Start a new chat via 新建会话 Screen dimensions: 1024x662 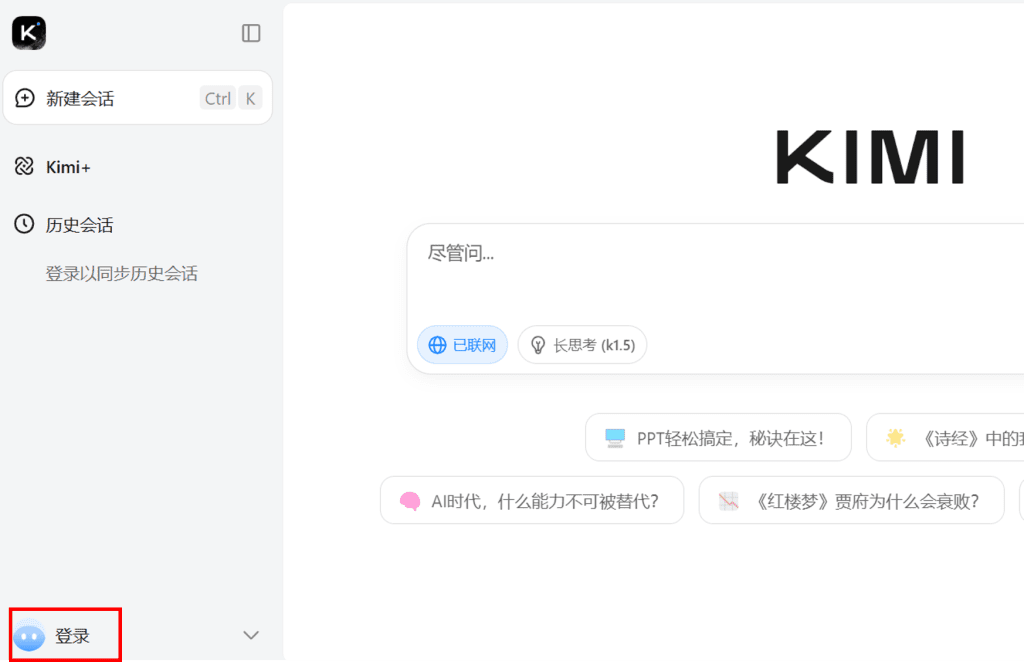(138, 98)
